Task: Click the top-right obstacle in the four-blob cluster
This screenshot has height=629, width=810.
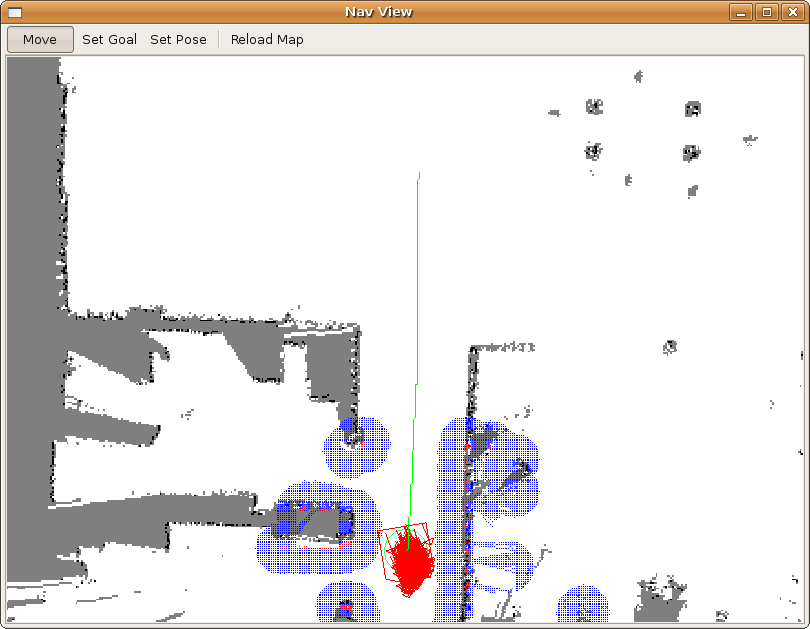Action: (x=692, y=108)
